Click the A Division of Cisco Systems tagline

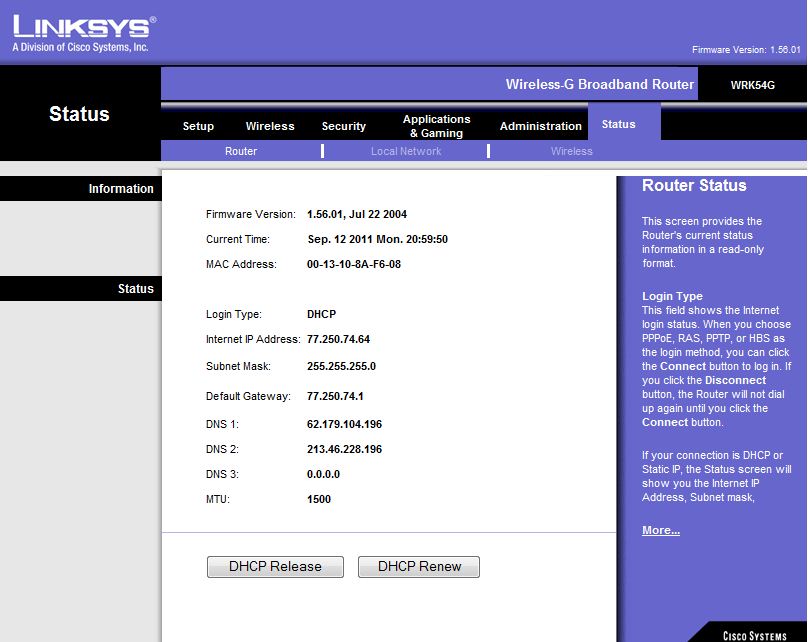click(x=80, y=47)
